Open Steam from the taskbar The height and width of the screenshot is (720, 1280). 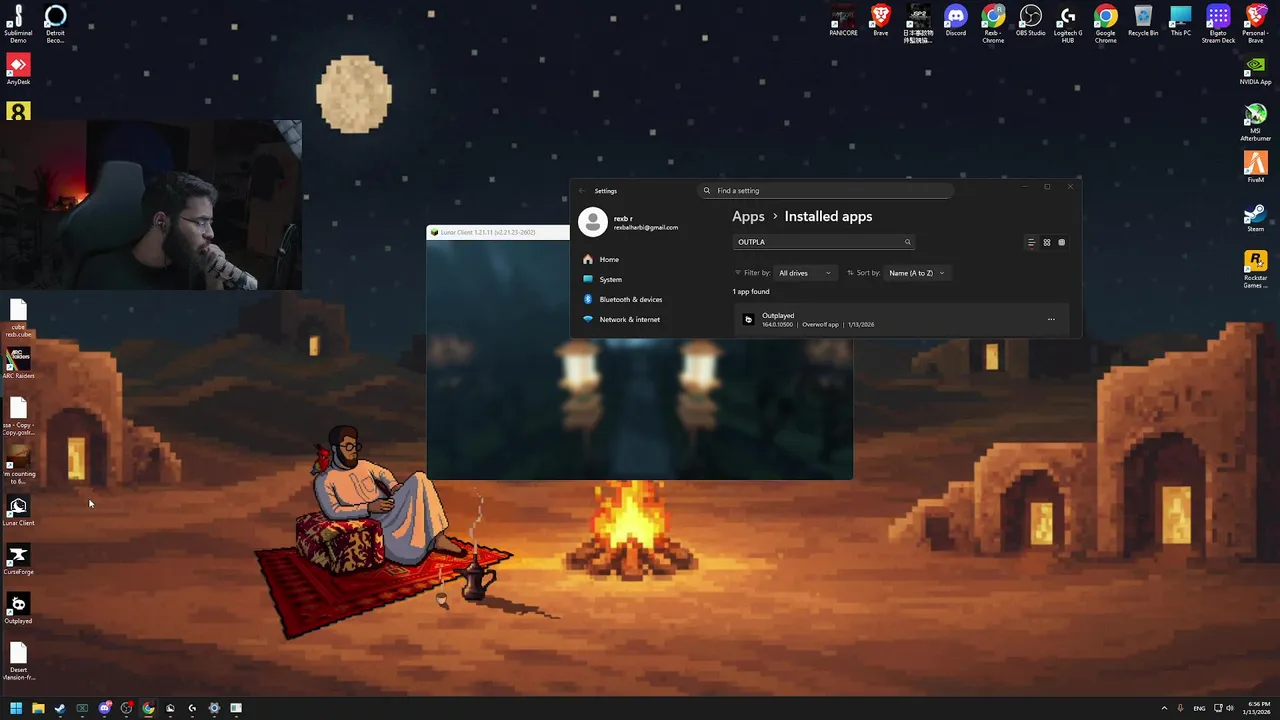tap(60, 708)
